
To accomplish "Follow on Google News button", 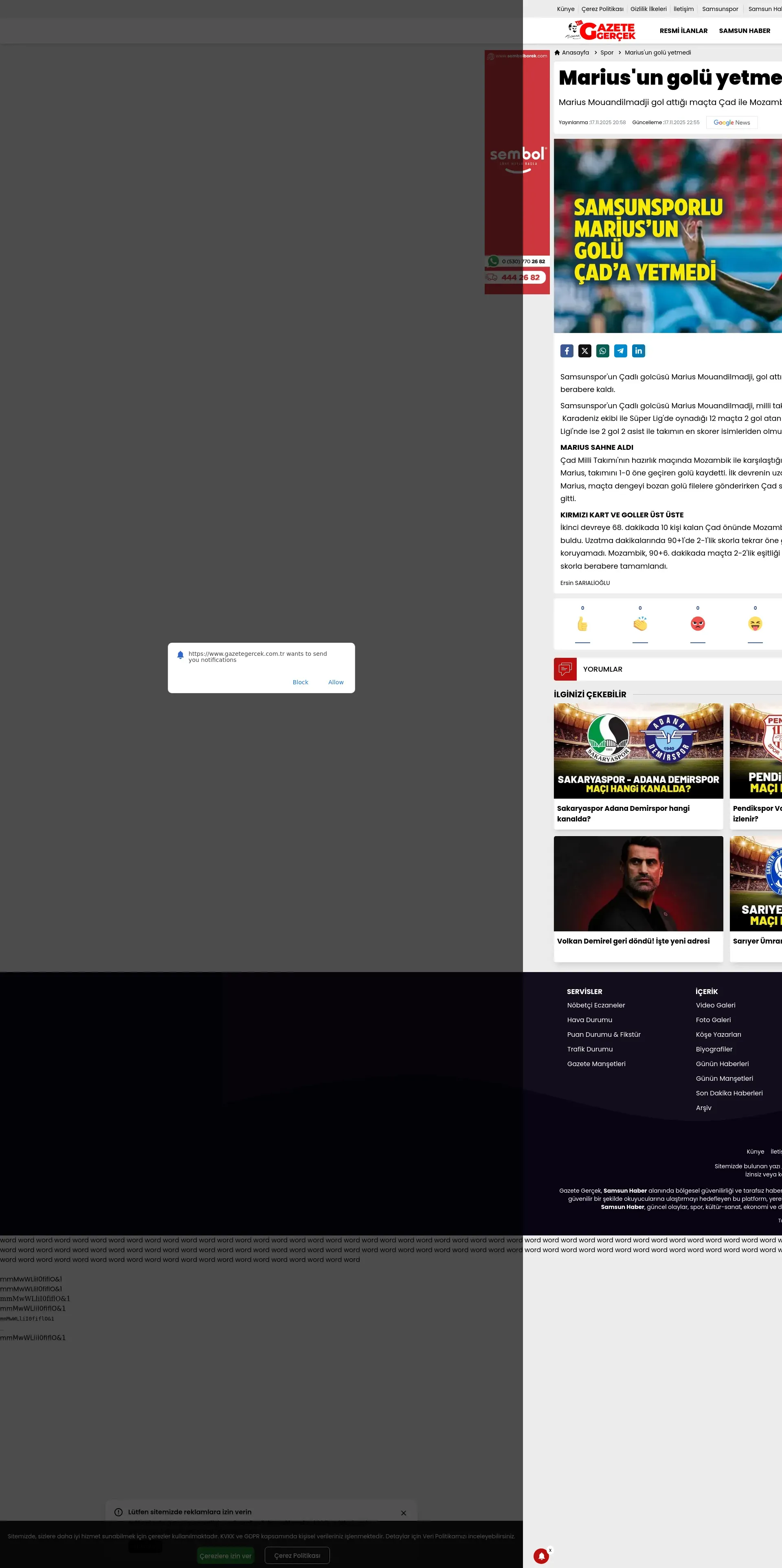I will click(731, 123).
